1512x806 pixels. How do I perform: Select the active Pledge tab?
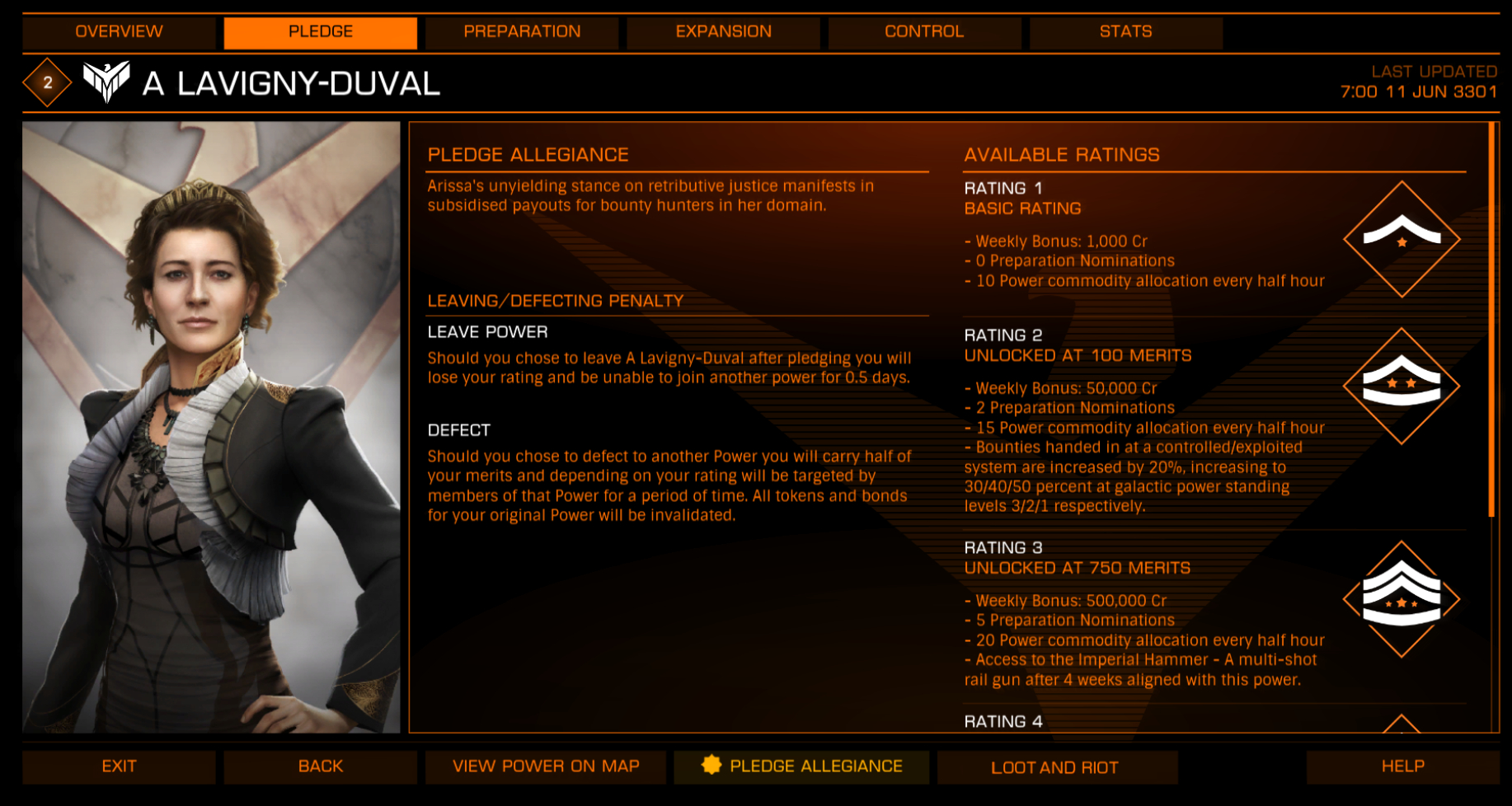click(x=321, y=32)
